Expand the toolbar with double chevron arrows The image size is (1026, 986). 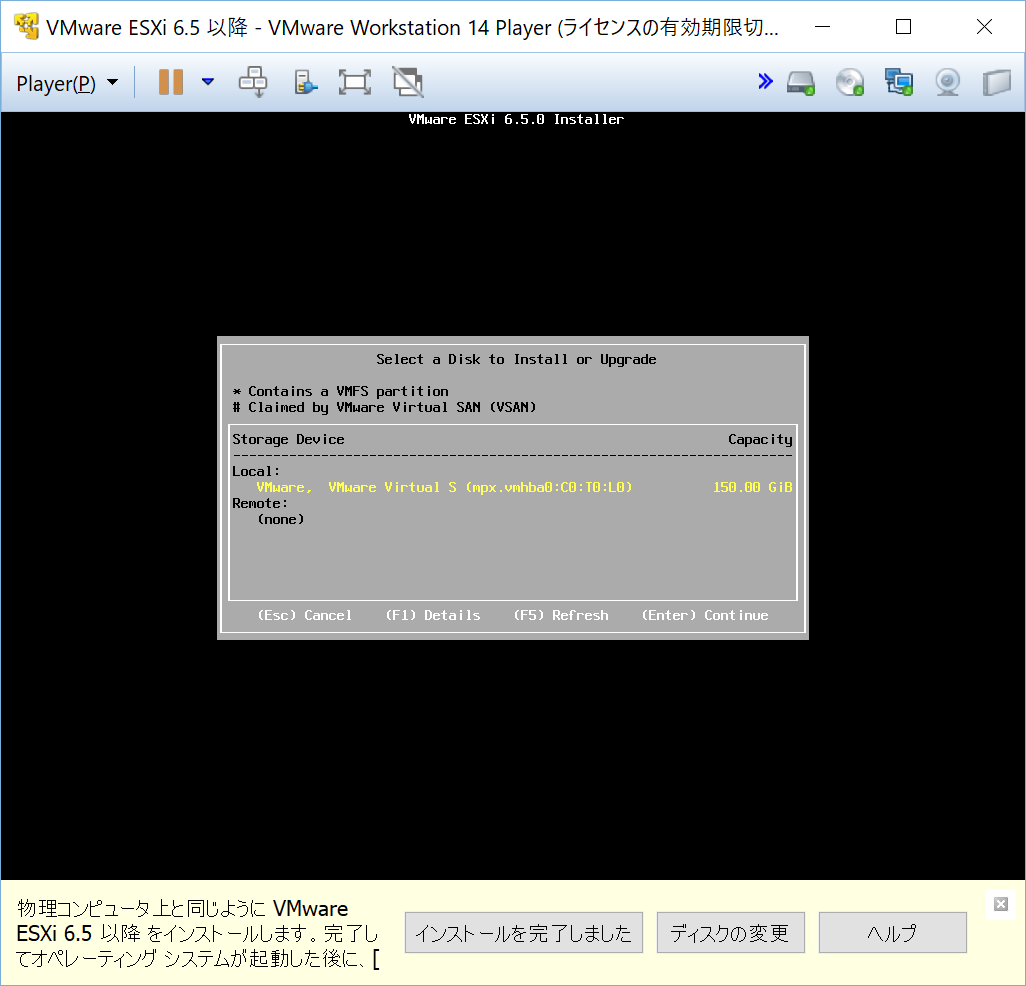coord(765,81)
